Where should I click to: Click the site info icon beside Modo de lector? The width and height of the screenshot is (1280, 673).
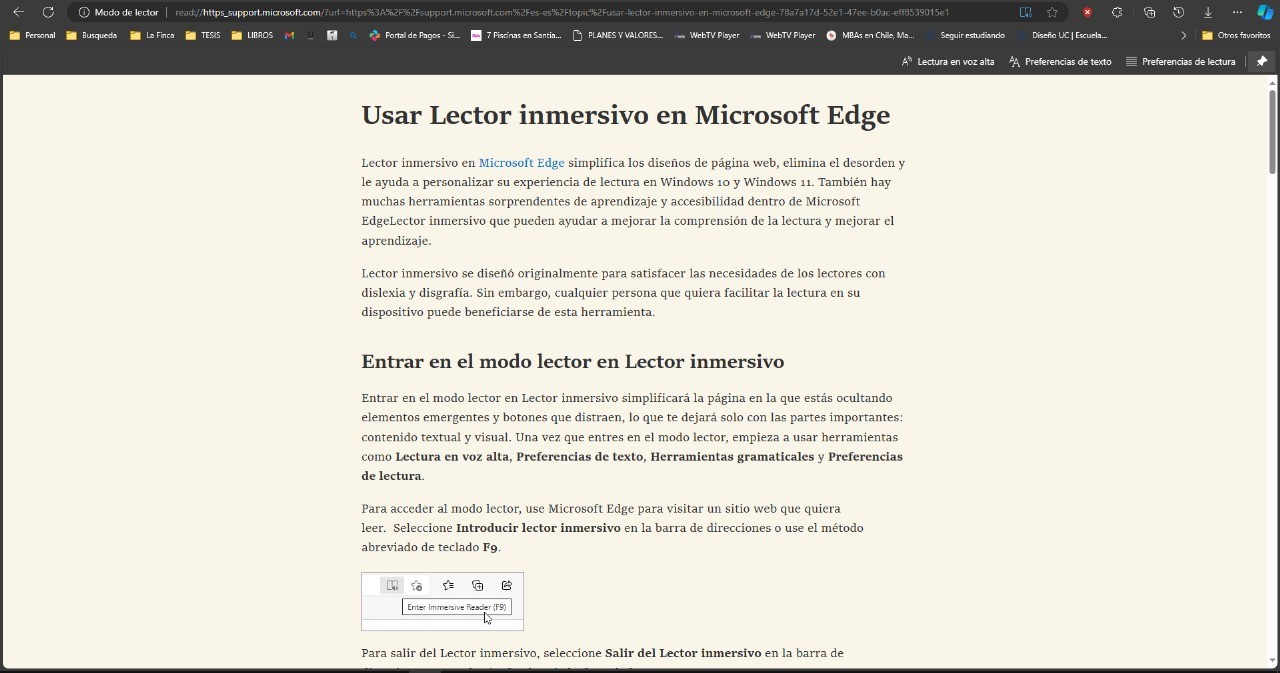[84, 12]
